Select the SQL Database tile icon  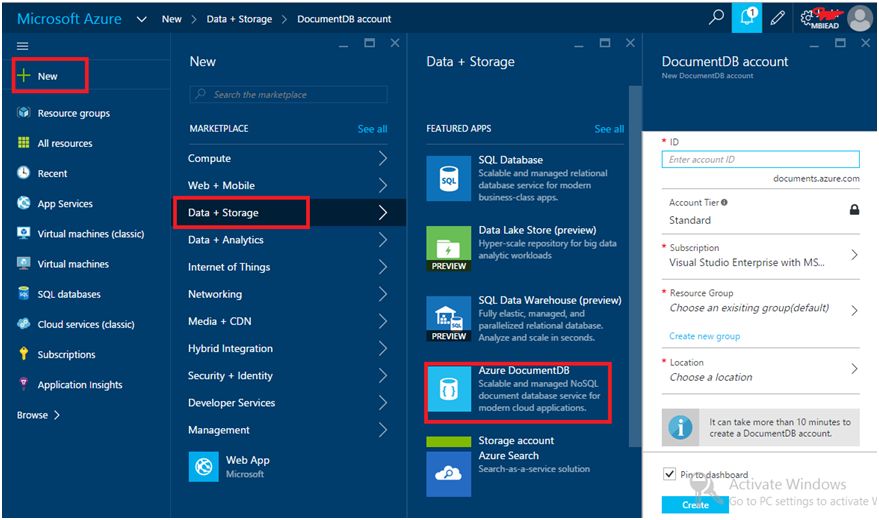point(448,179)
